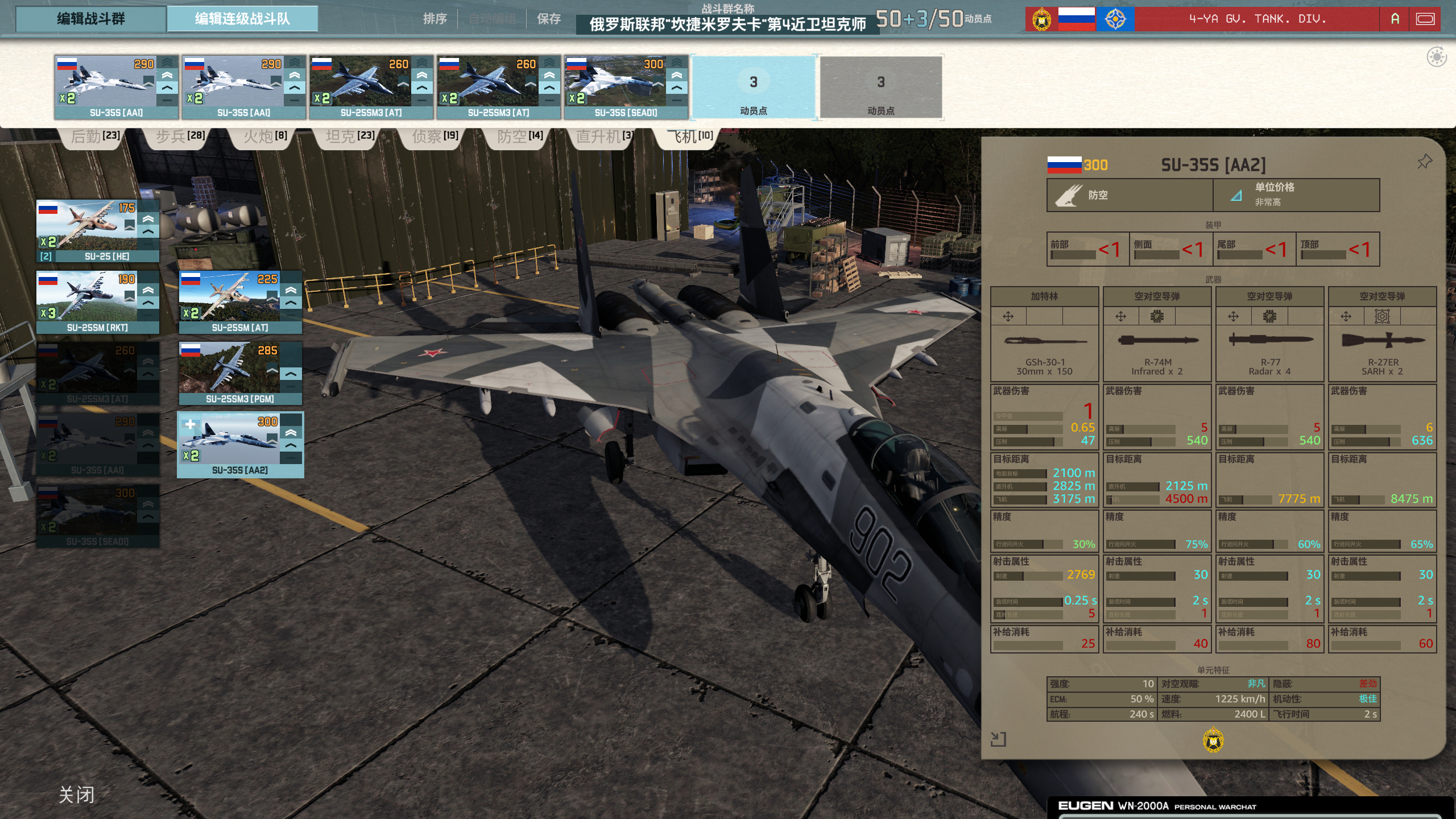This screenshot has width=1456, height=819.
Task: Click the R-27ER missile silhouette
Action: point(1383,340)
